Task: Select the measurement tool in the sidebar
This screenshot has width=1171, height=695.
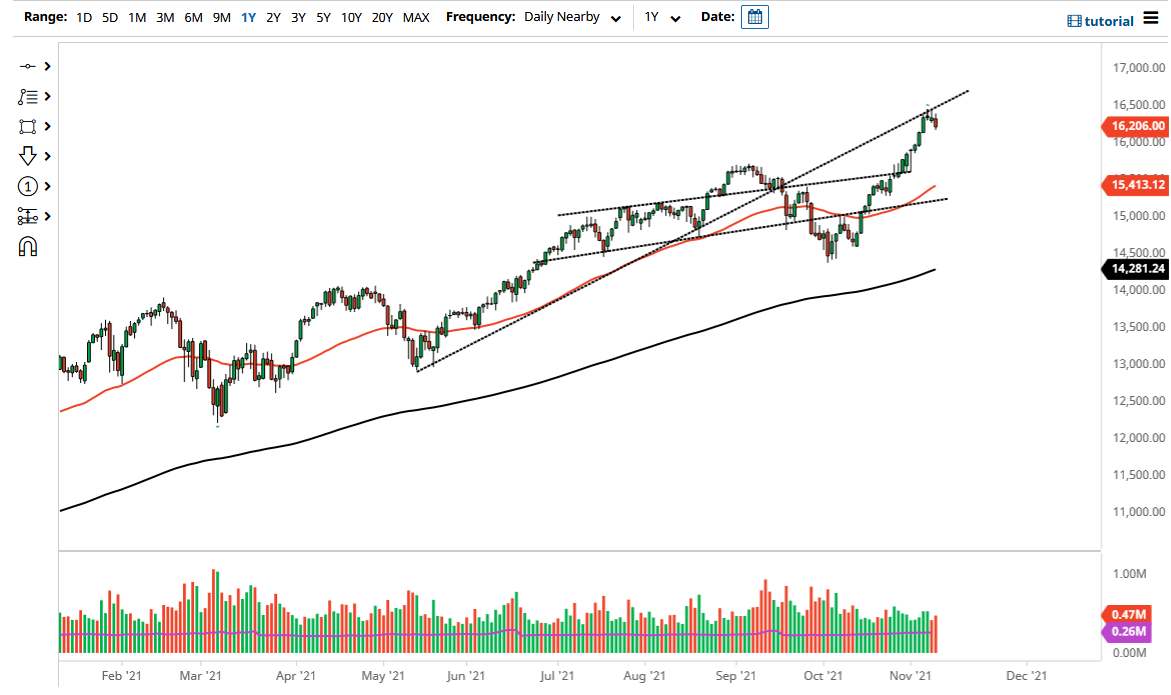Action: coord(28,216)
